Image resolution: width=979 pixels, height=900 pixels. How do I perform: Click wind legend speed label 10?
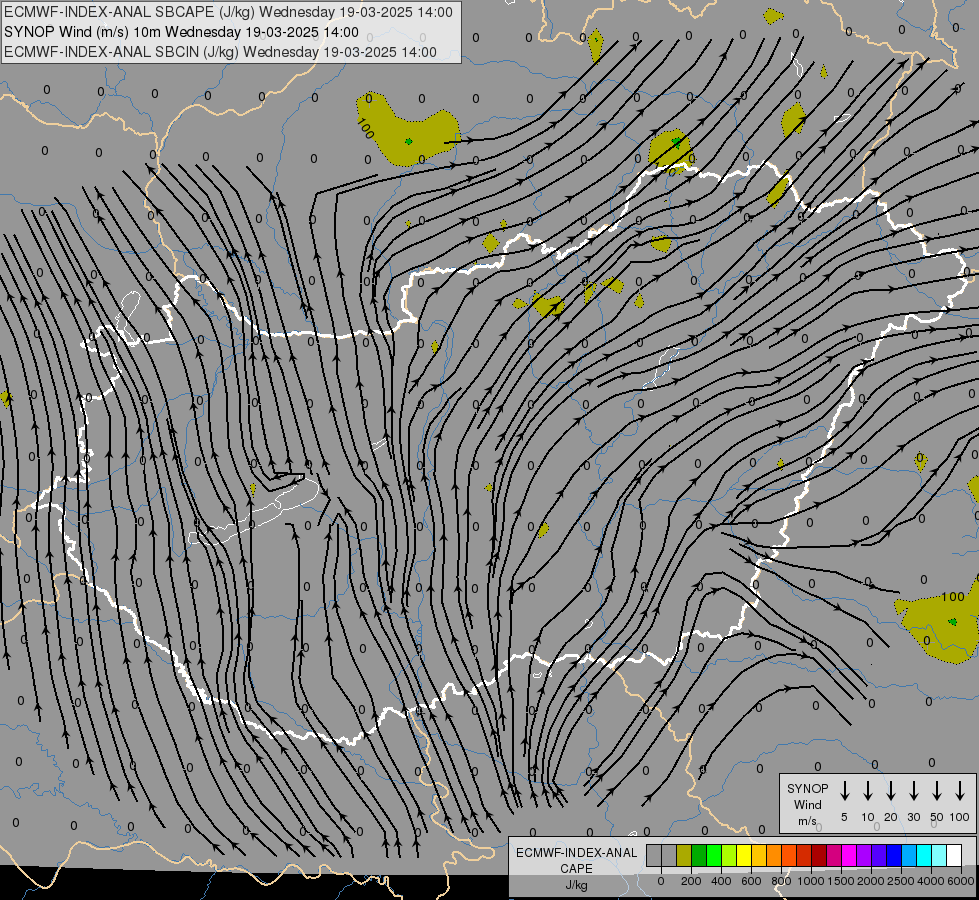[x=868, y=817]
